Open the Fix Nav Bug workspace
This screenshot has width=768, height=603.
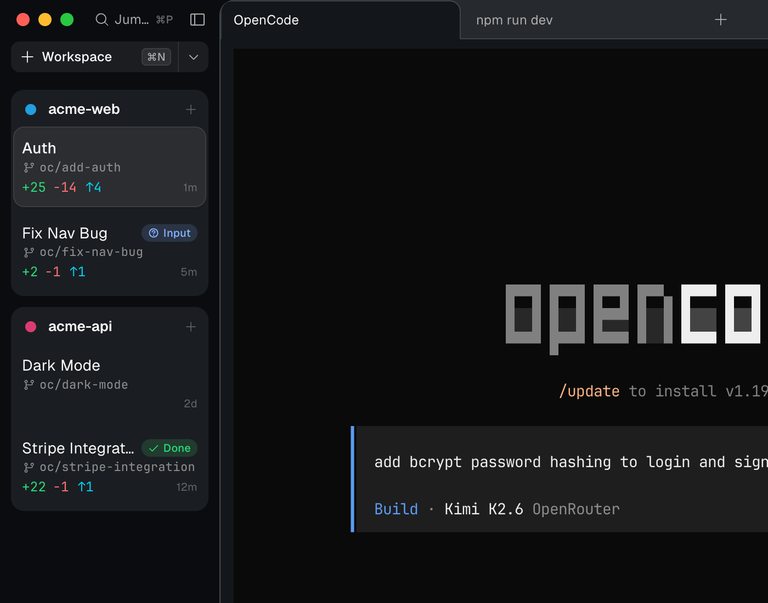110,252
